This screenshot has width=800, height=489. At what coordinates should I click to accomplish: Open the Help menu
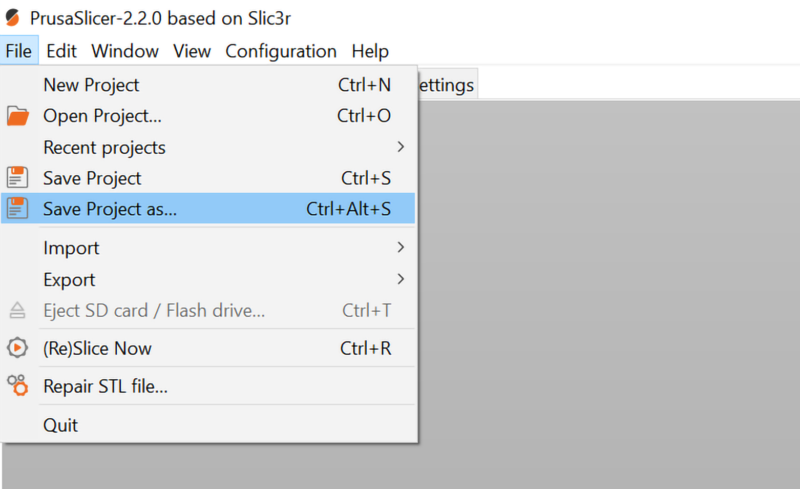click(370, 51)
